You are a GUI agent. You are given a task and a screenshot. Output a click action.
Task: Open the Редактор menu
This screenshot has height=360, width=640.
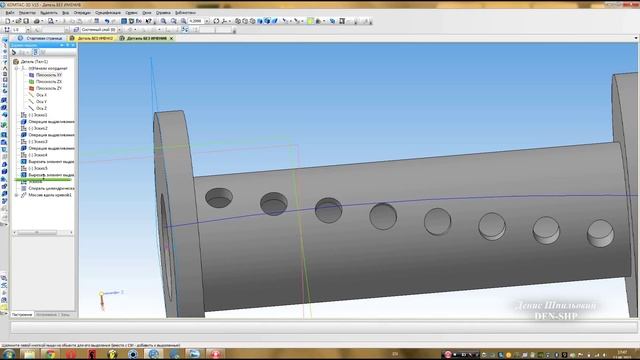pyautogui.click(x=27, y=13)
